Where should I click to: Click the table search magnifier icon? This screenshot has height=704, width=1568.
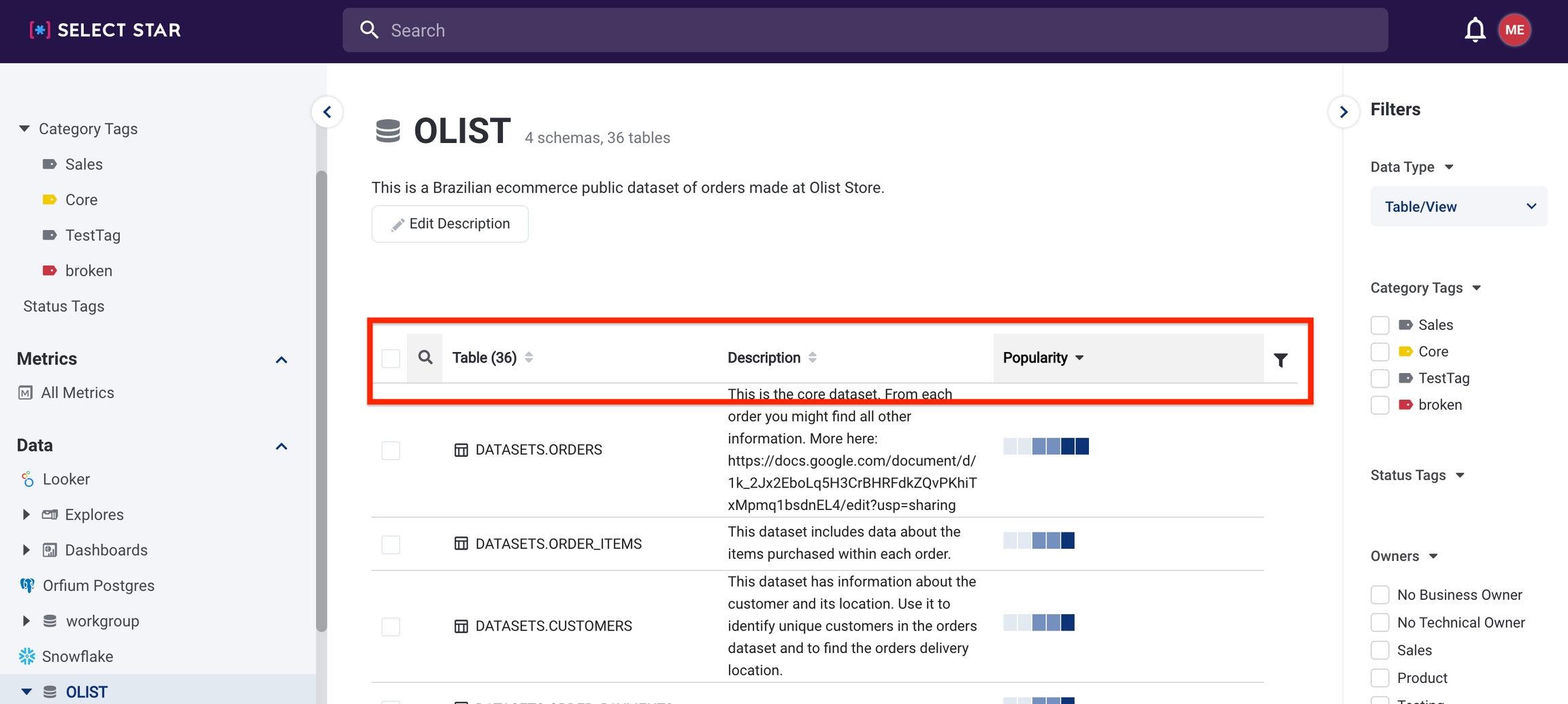[425, 357]
